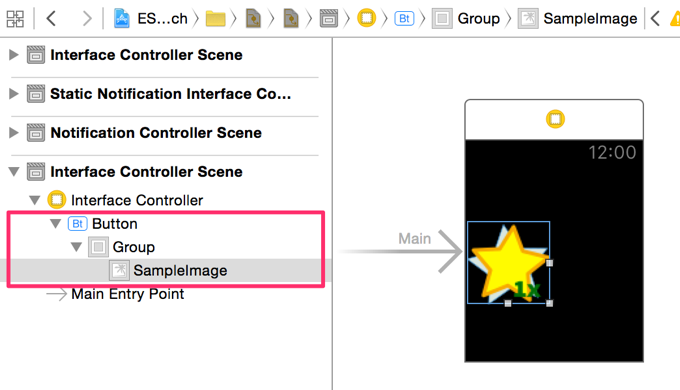Viewport: 680px width, 390px height.
Task: Select Interface Controller in the outline
Action: (x=137, y=200)
